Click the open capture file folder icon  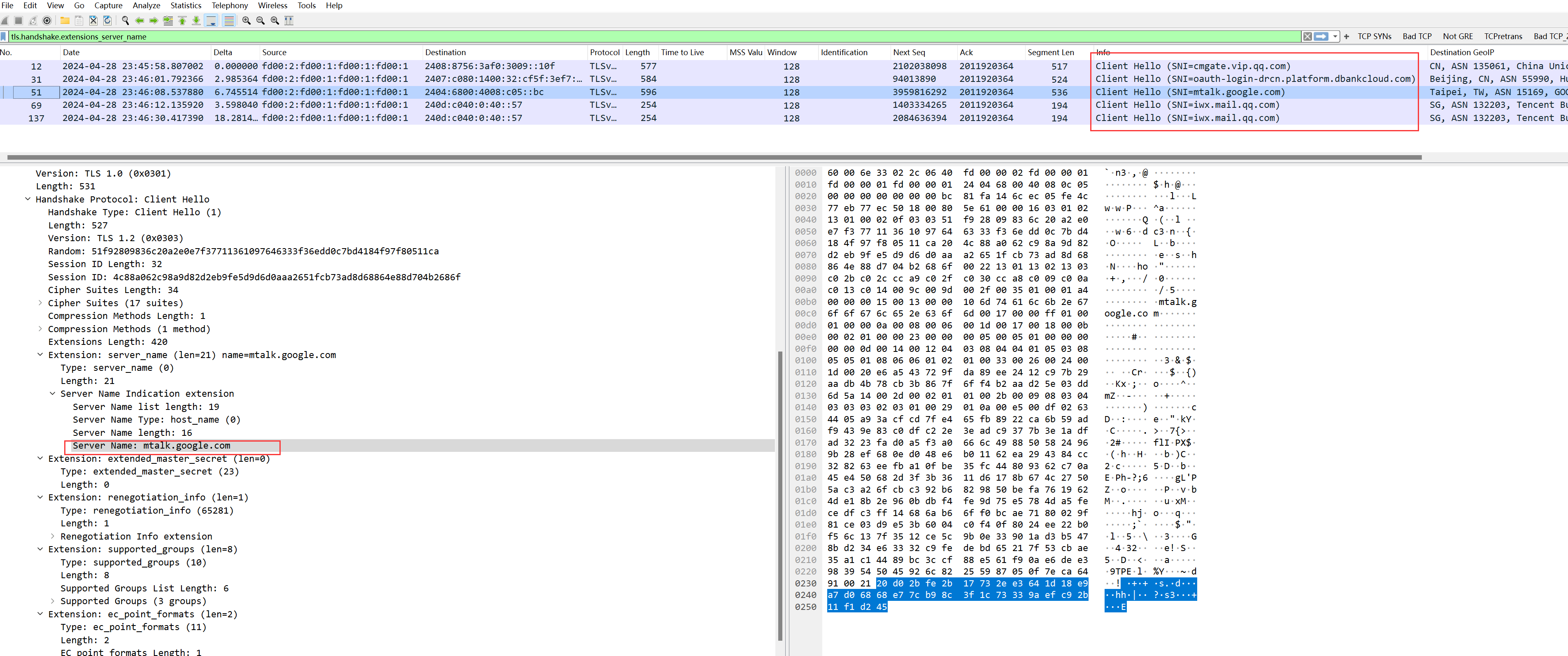click(65, 20)
